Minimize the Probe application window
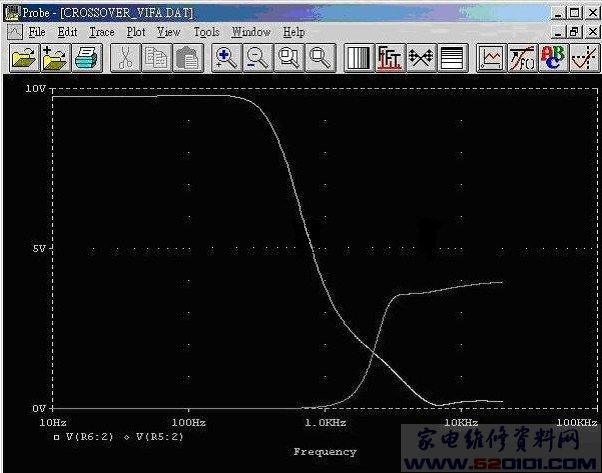602x473 pixels. 559,13
